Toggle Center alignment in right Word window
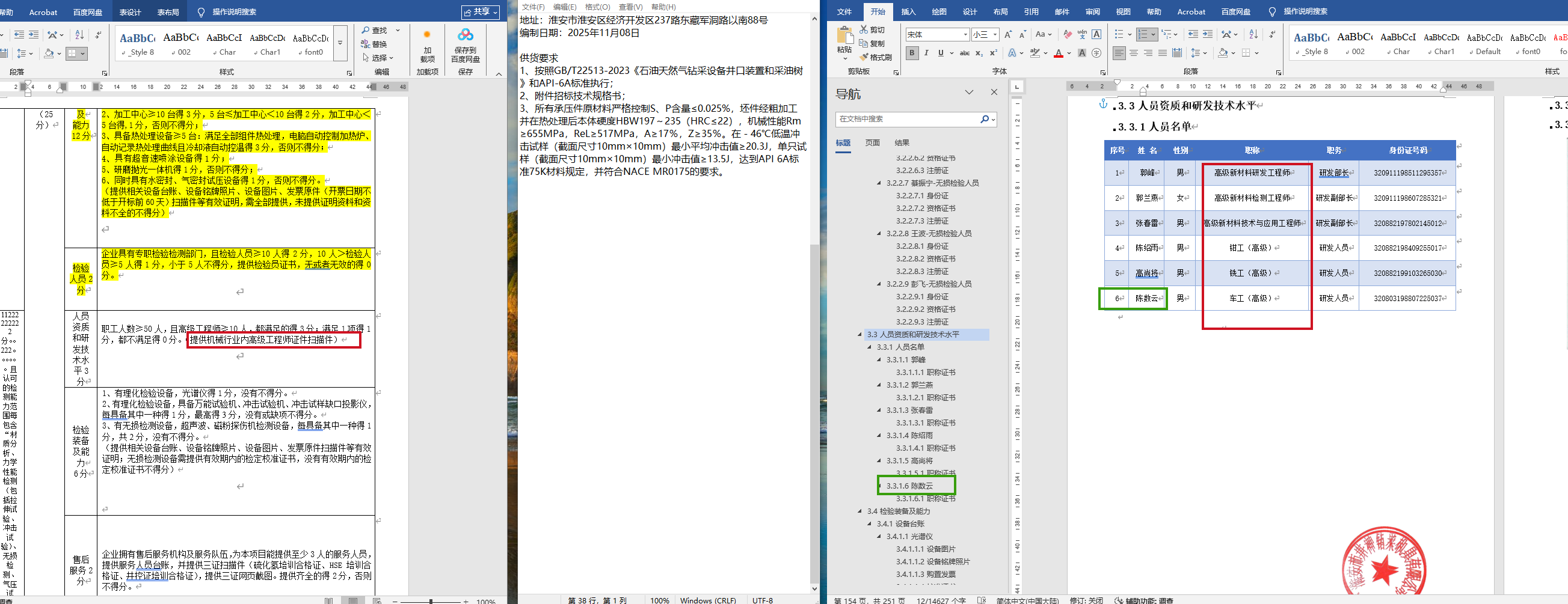The height and width of the screenshot is (604, 1568). (x=1134, y=53)
